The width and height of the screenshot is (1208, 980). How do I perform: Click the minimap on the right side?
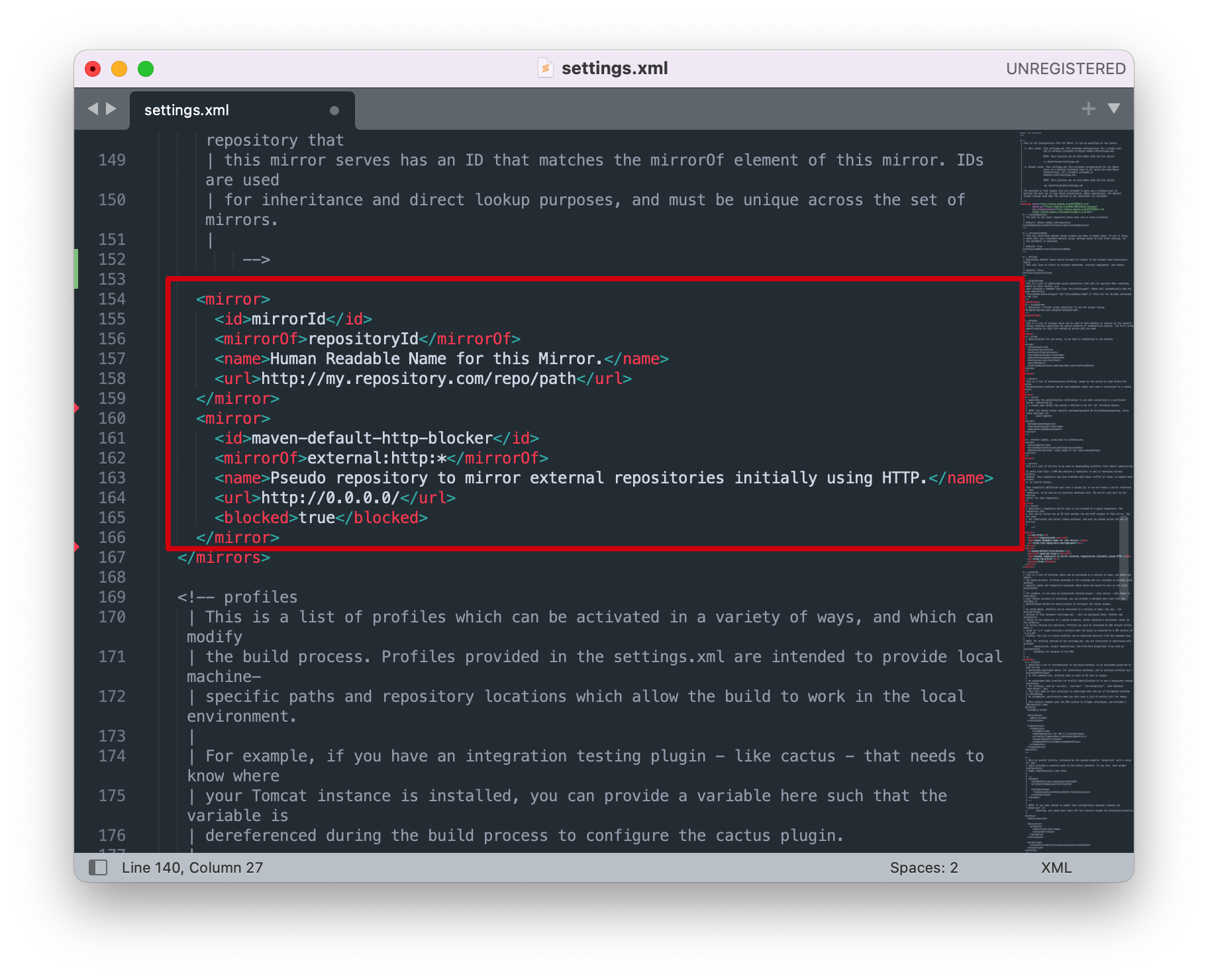coord(1077,491)
